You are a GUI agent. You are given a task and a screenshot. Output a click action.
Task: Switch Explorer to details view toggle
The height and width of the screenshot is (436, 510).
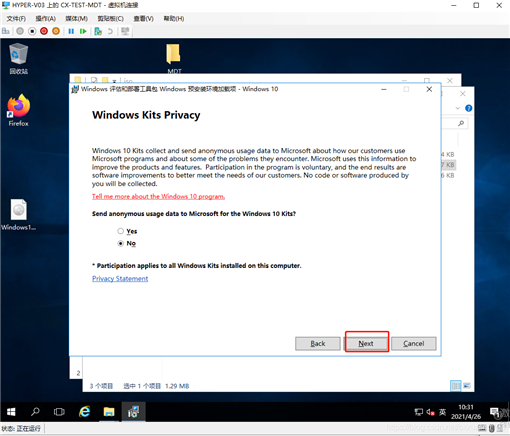click(x=455, y=386)
